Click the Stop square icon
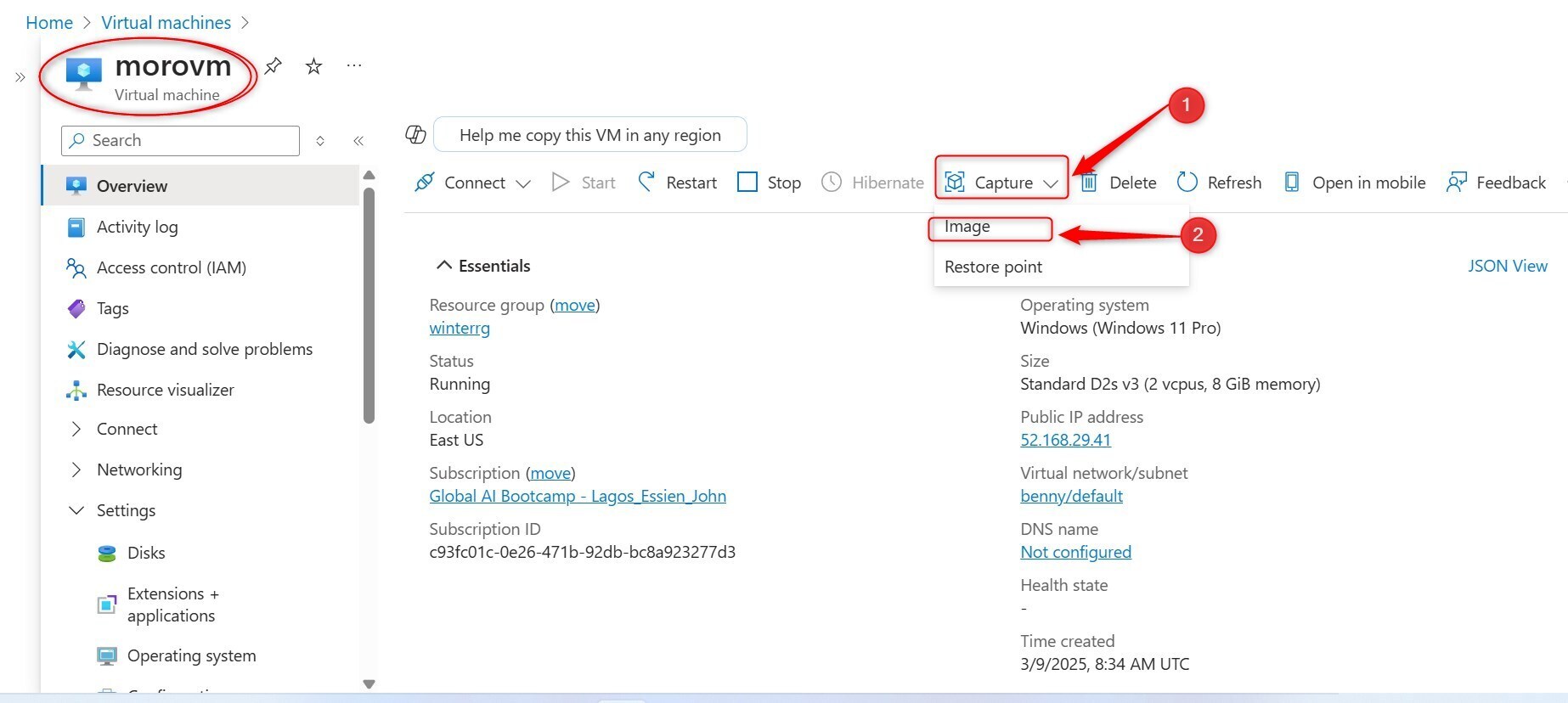Viewport: 1568px width, 703px height. tap(747, 182)
